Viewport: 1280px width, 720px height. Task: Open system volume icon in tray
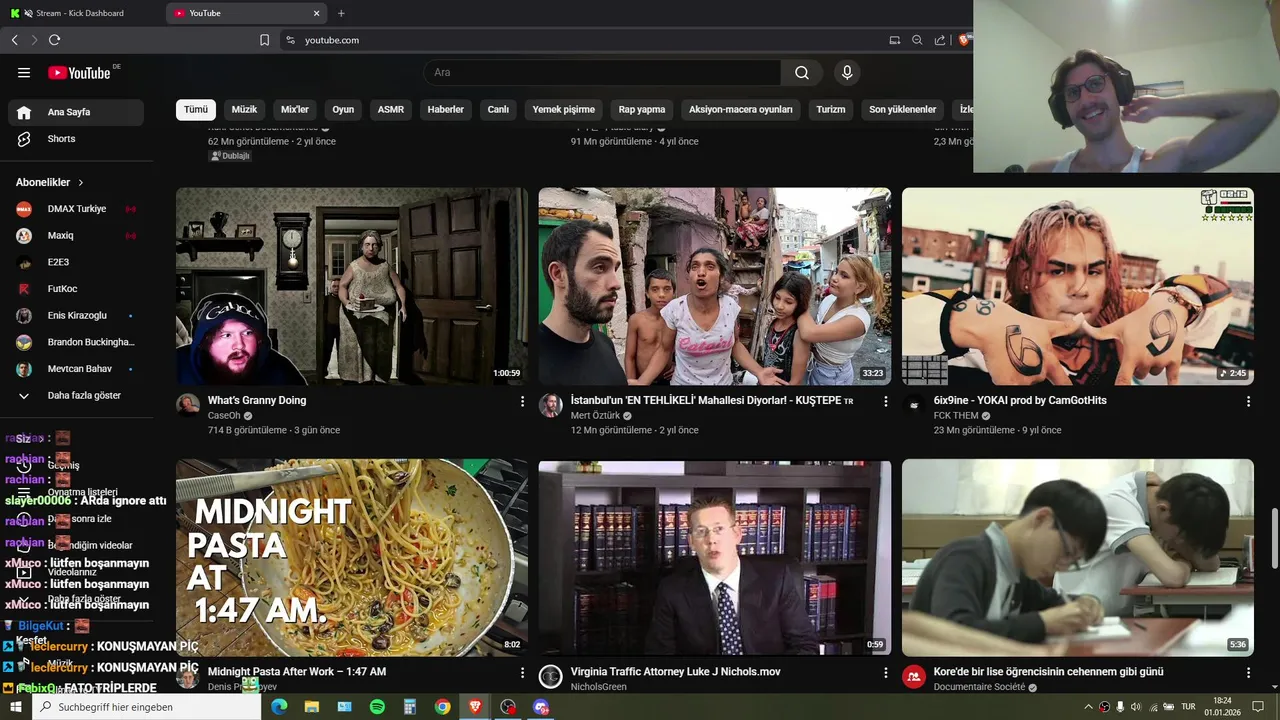pyautogui.click(x=1136, y=707)
